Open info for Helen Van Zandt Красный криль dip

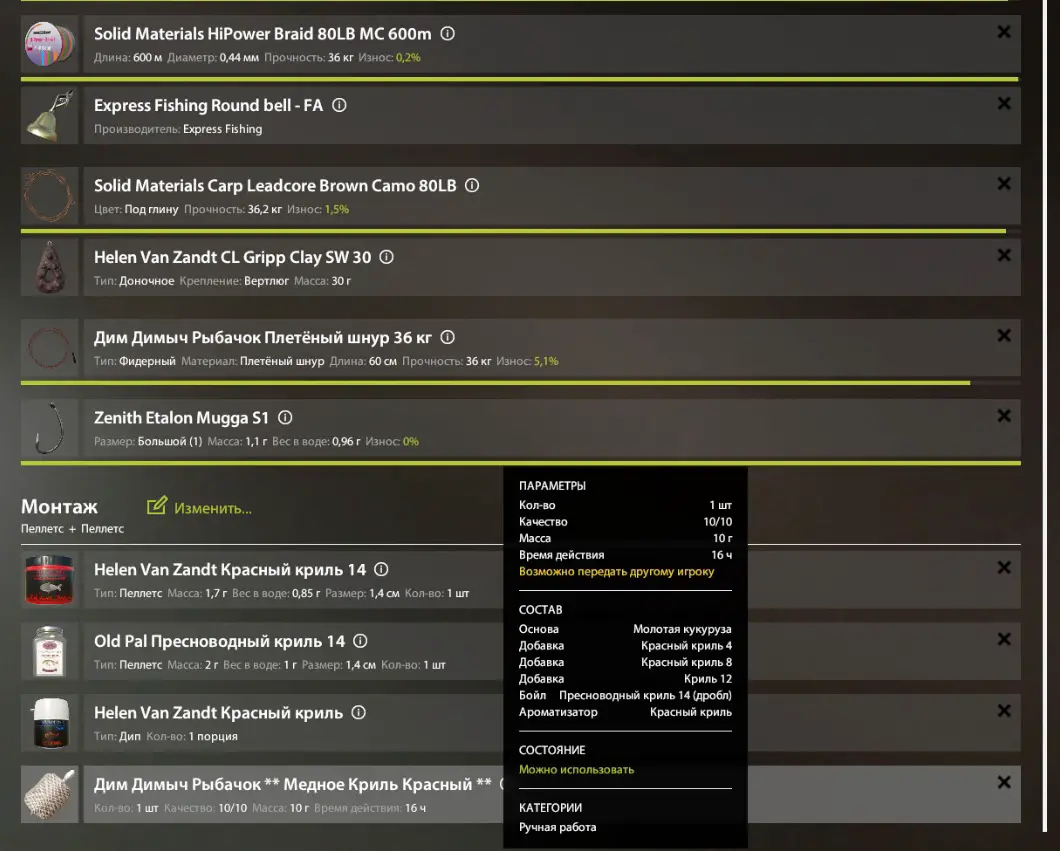(x=359, y=712)
